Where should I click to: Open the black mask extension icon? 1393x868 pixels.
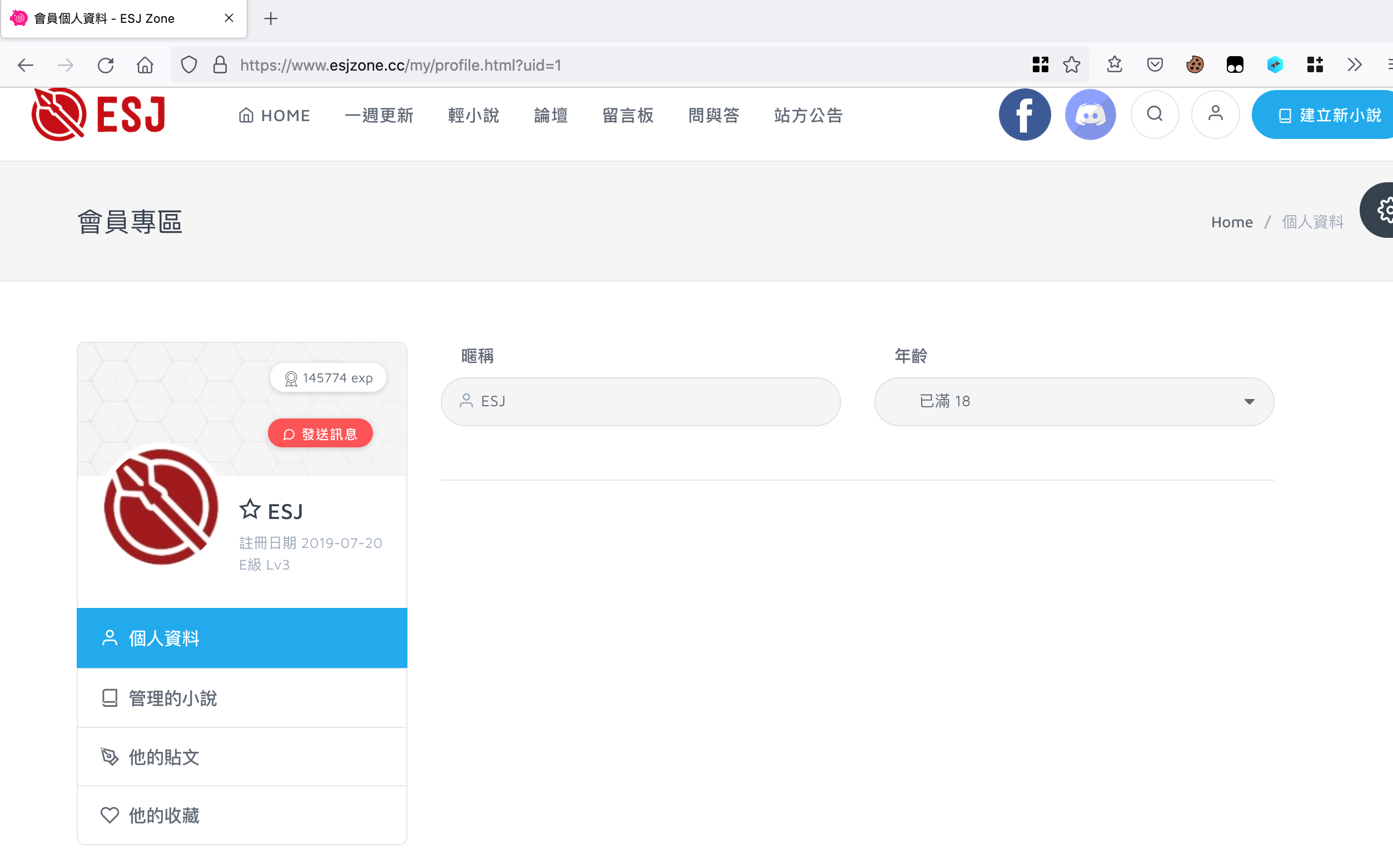point(1235,64)
